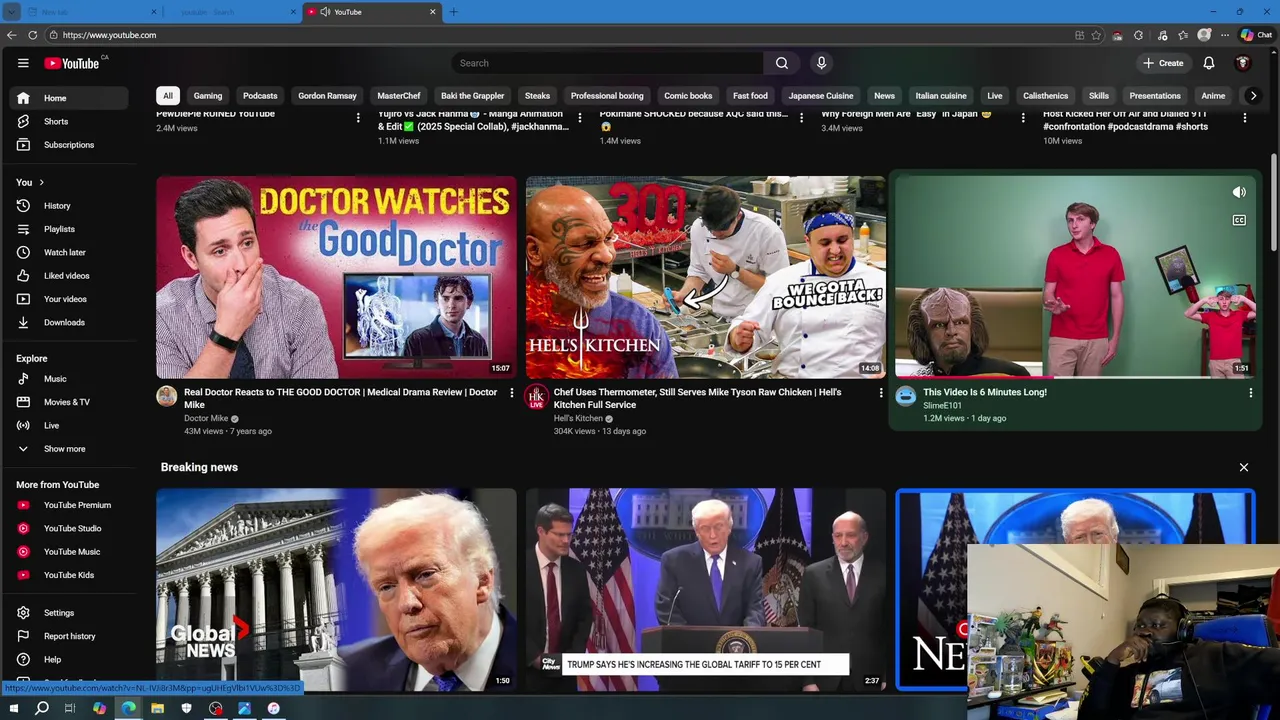Select the Japanese Cuisine chip
1280x720 pixels.
[x=821, y=96]
